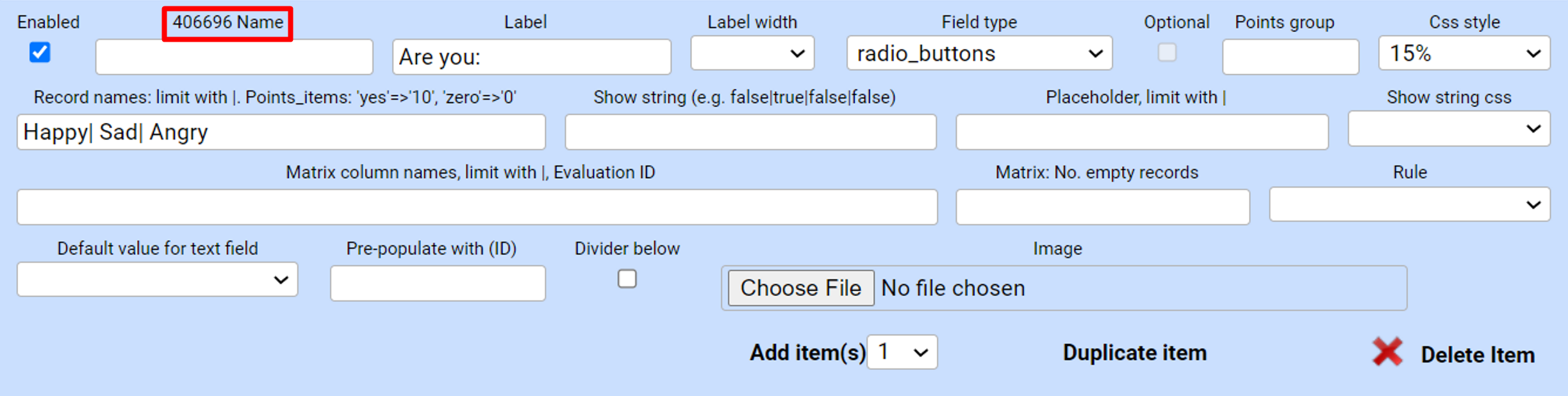The height and width of the screenshot is (396, 1568).
Task: Open Default value for text field dropdown
Action: pyautogui.click(x=157, y=279)
